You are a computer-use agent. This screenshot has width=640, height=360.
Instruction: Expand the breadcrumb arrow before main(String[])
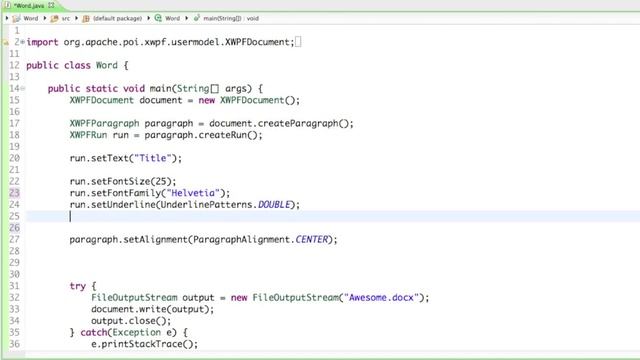[x=187, y=18]
